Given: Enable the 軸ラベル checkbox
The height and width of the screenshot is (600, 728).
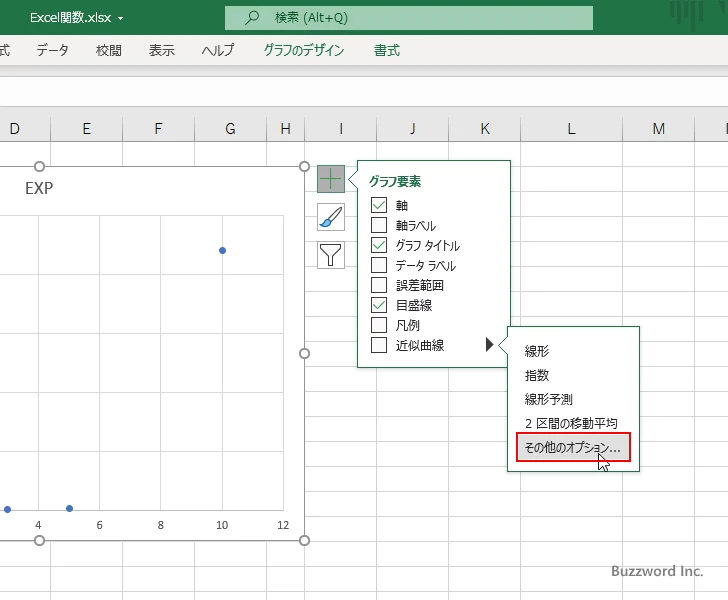Looking at the screenshot, I should [x=379, y=225].
